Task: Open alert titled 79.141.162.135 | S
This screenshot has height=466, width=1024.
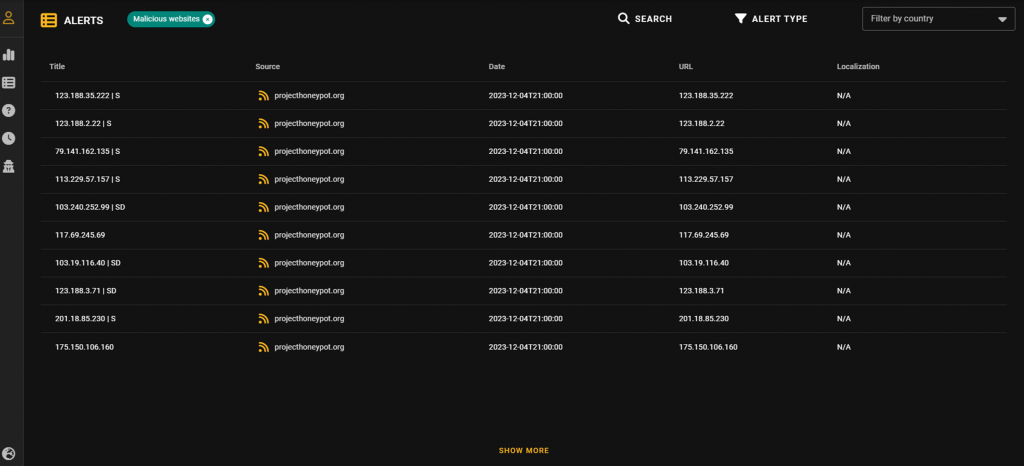Action: (88, 151)
